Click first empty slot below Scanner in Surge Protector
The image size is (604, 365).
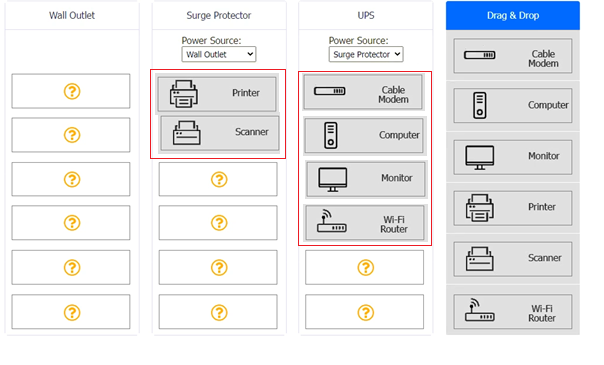(x=218, y=179)
